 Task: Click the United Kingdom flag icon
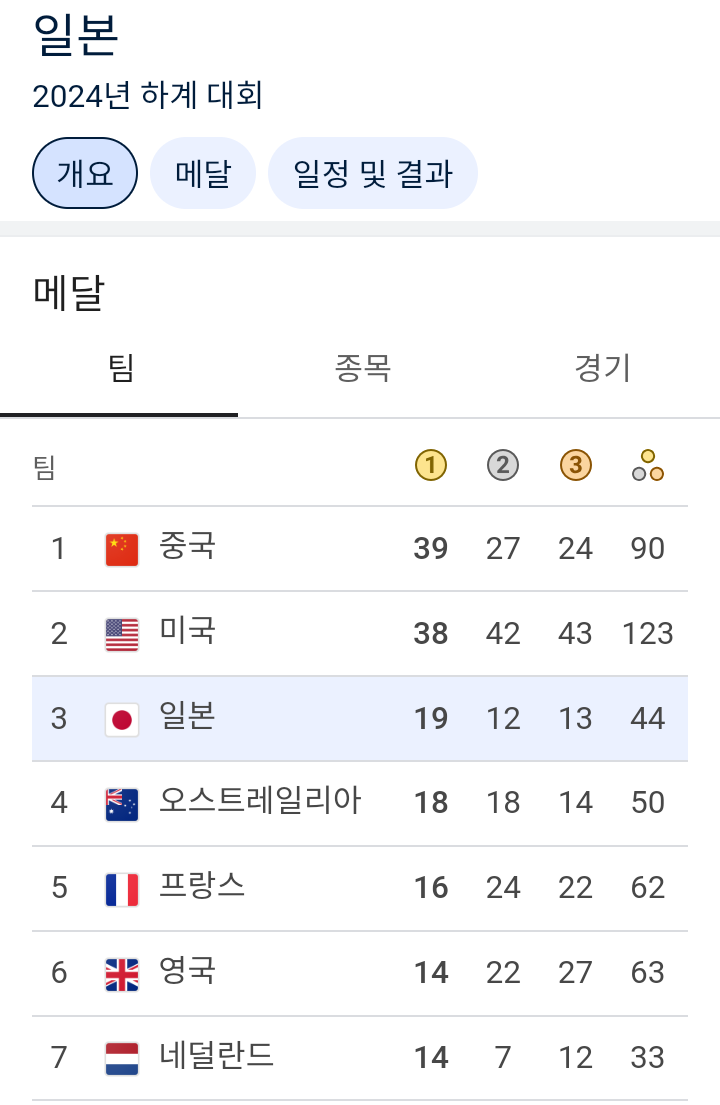click(x=122, y=974)
